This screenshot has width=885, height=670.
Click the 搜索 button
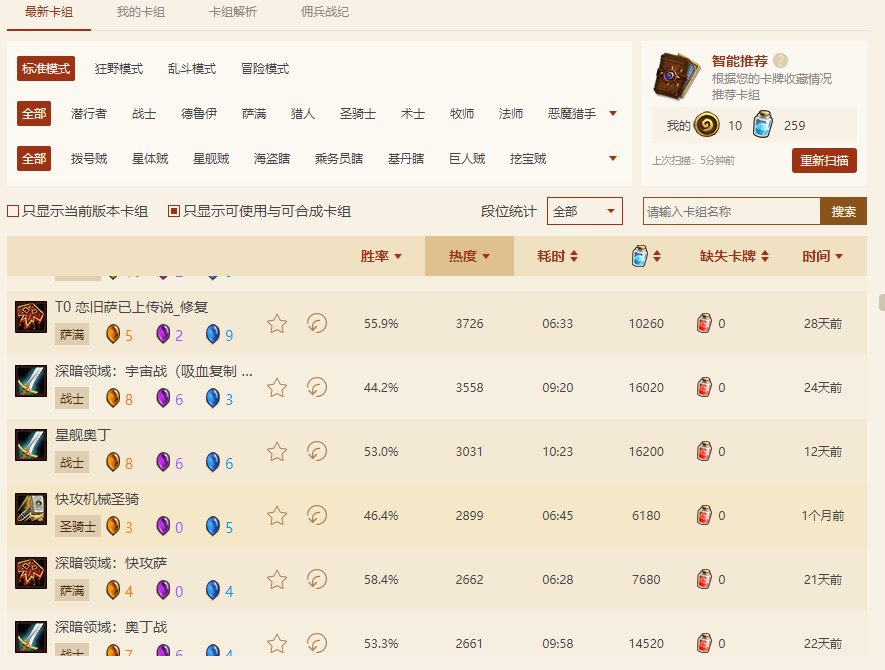[x=843, y=212]
